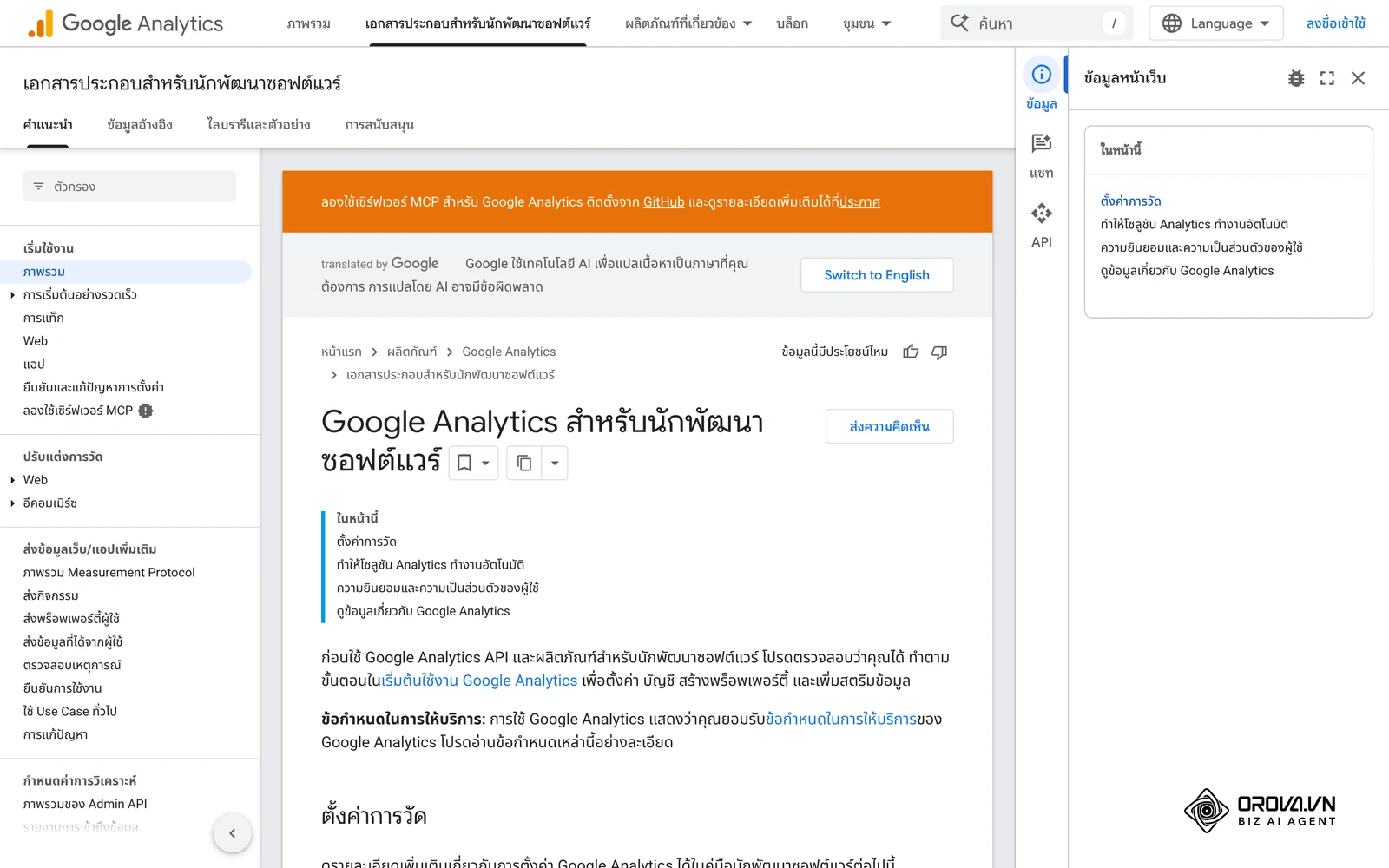
Task: Open the bookmark dropdown arrow
Action: pos(486,463)
